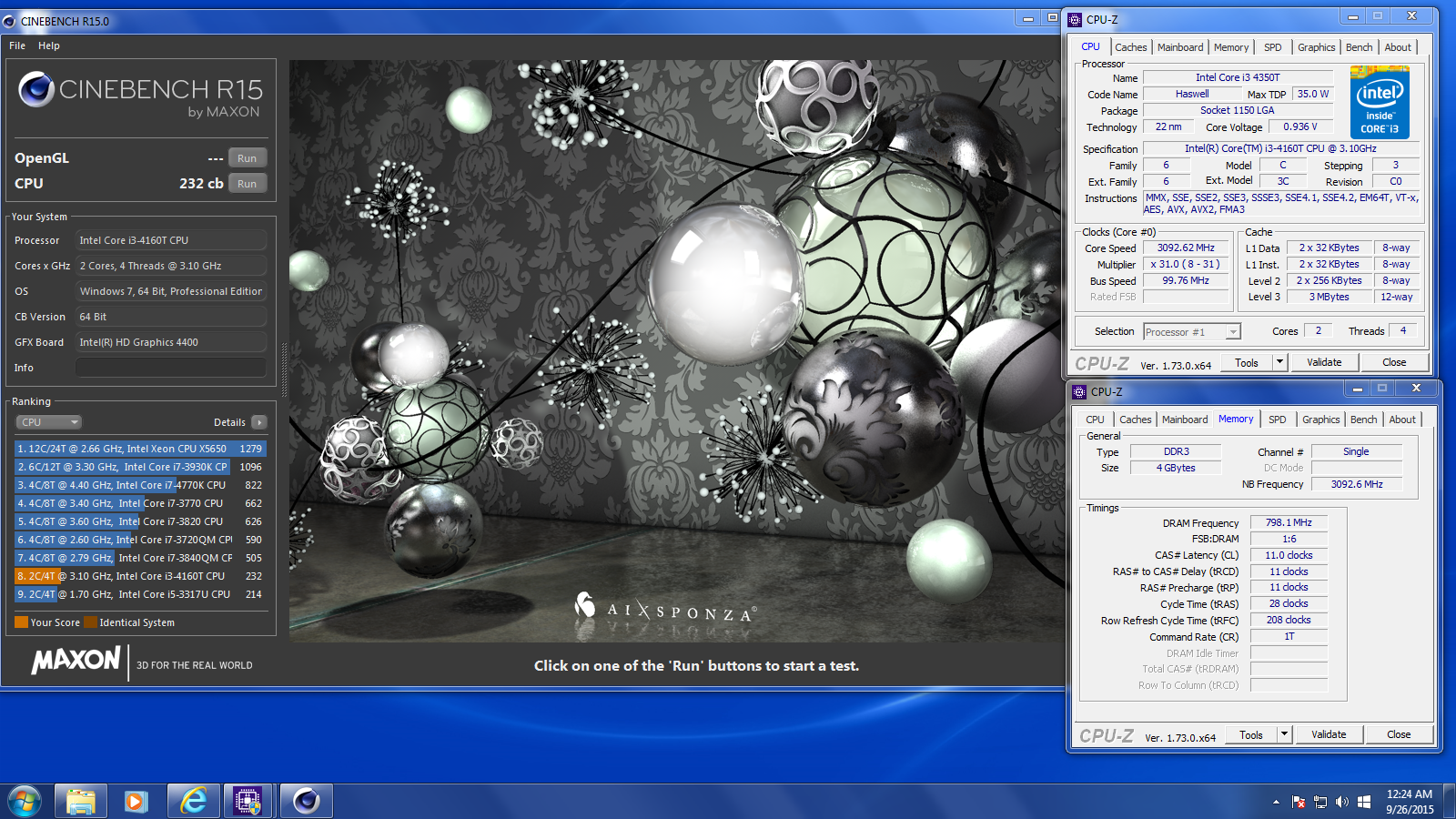Select ranking row Core i7-3720QM
1456x819 pixels.
click(140, 540)
